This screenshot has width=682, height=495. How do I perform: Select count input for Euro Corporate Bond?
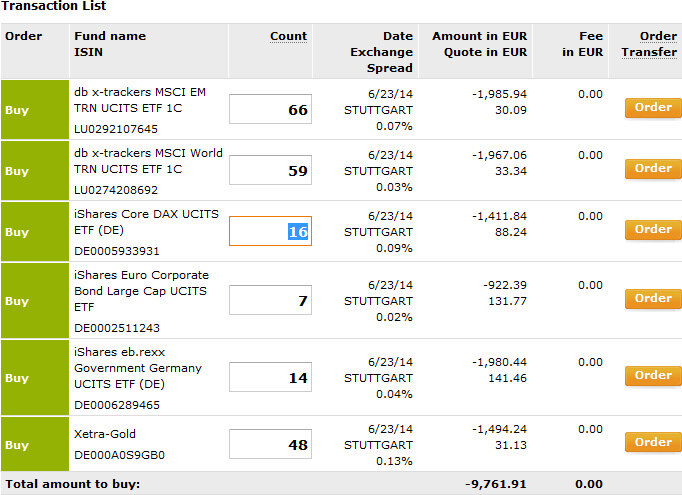[270, 300]
